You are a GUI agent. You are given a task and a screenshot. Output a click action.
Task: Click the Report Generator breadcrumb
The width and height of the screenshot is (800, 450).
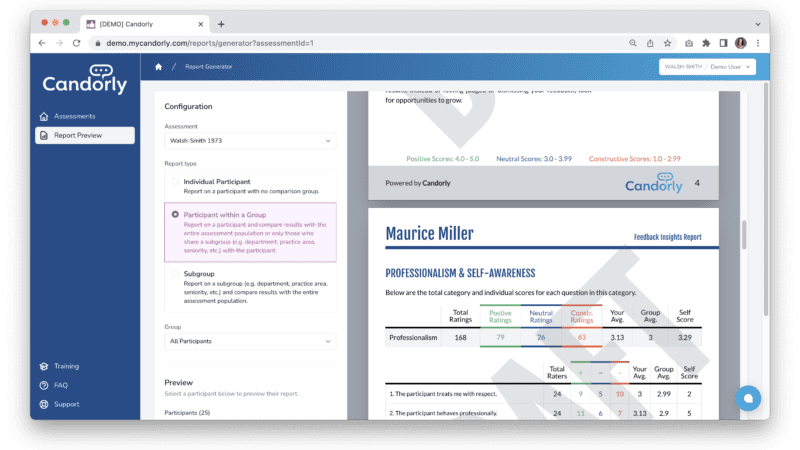tap(208, 67)
